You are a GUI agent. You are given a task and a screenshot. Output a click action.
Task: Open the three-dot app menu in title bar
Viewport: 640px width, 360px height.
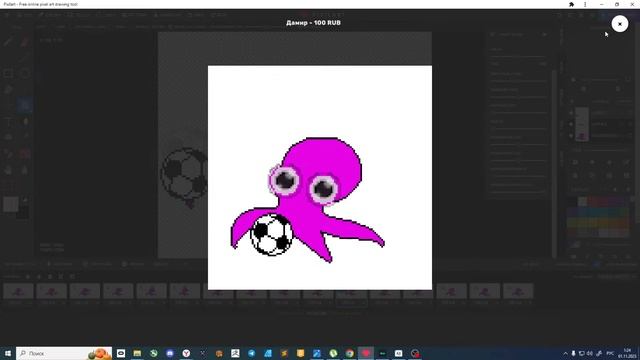[585, 4]
